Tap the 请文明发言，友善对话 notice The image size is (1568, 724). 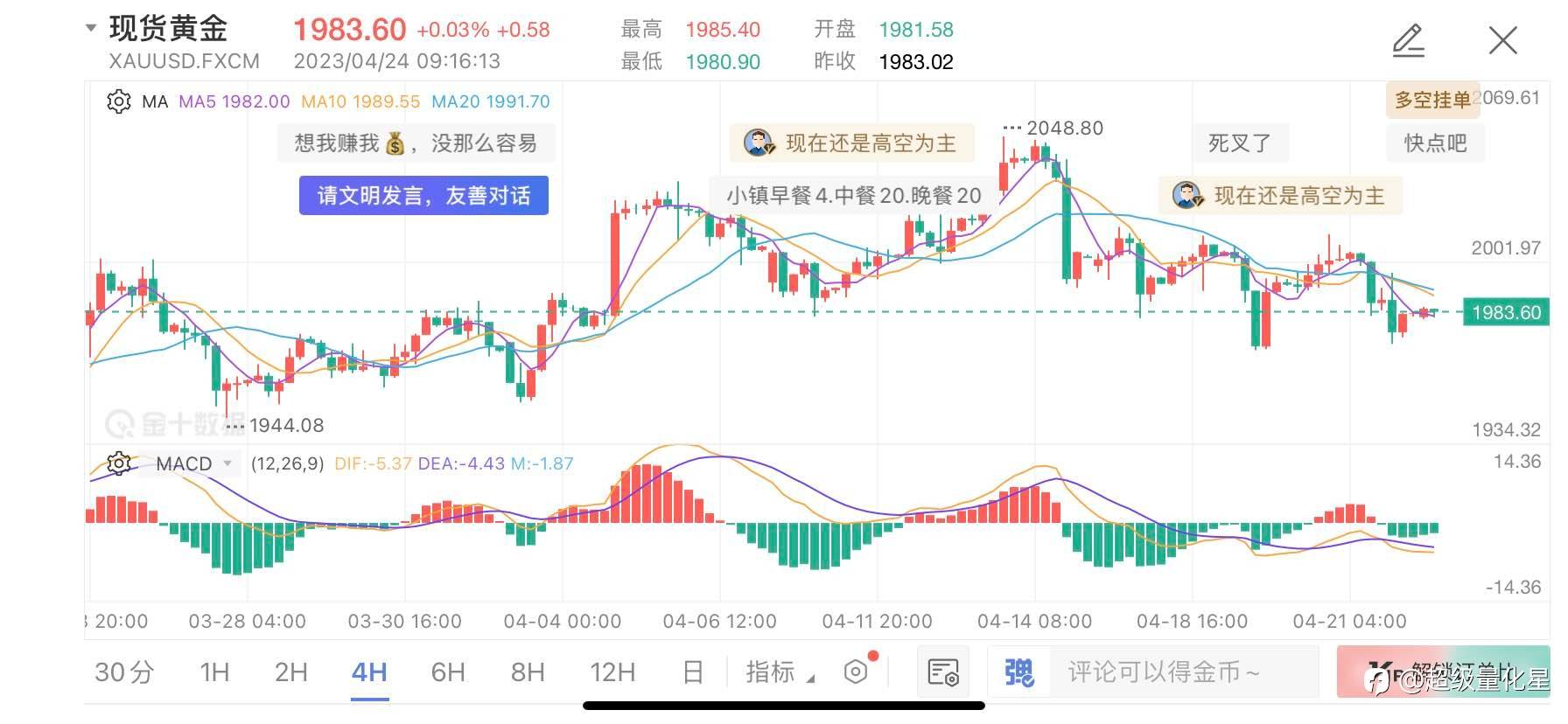[423, 195]
